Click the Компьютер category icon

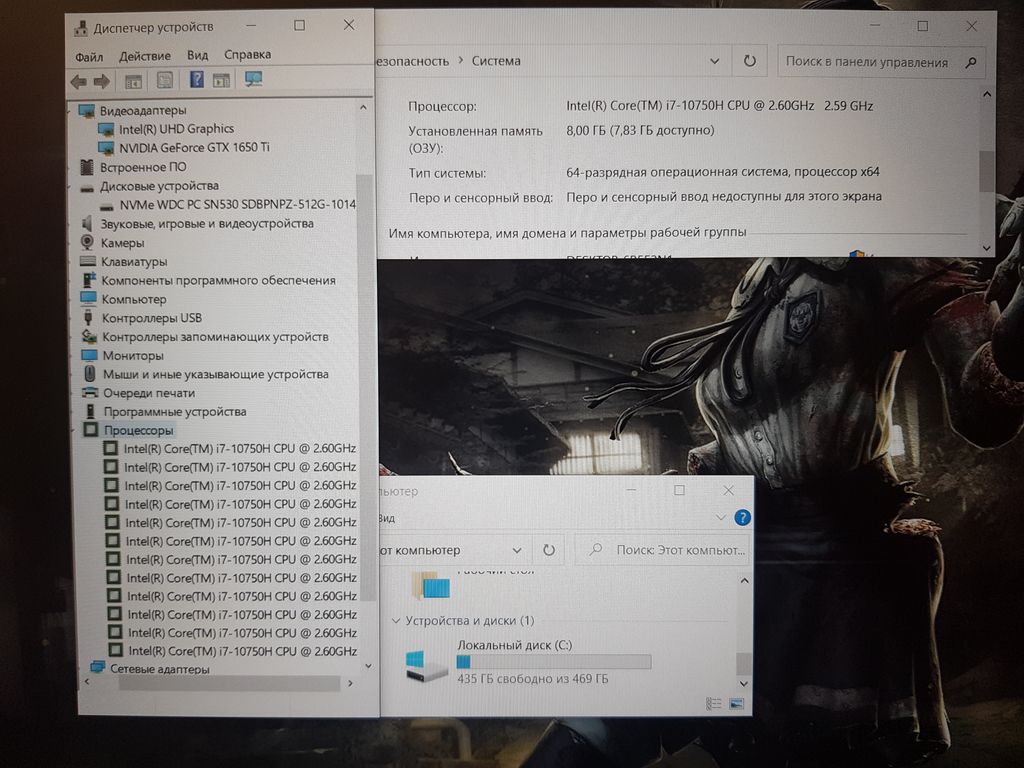(x=88, y=298)
